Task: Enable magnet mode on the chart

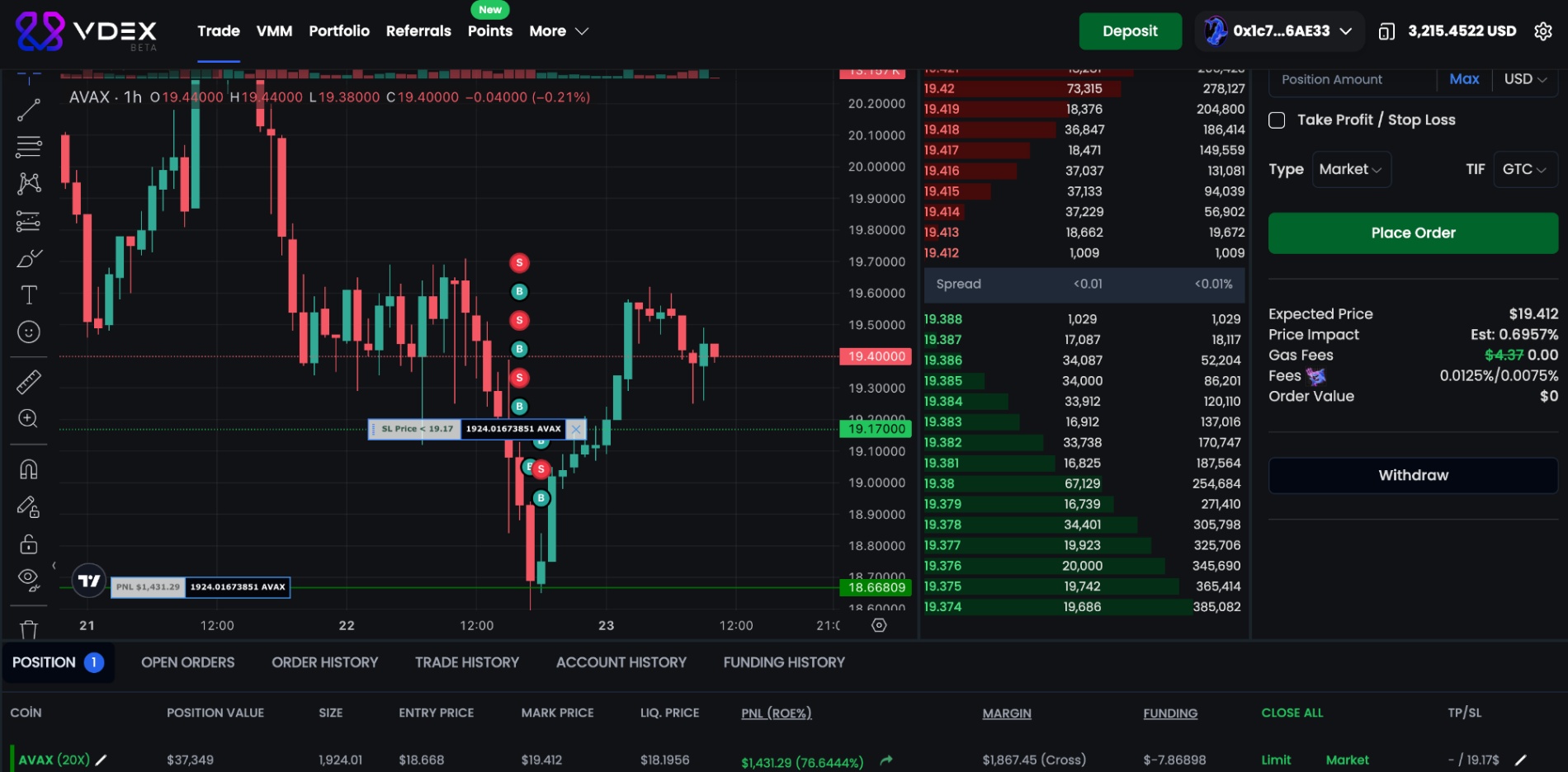Action: (x=29, y=469)
